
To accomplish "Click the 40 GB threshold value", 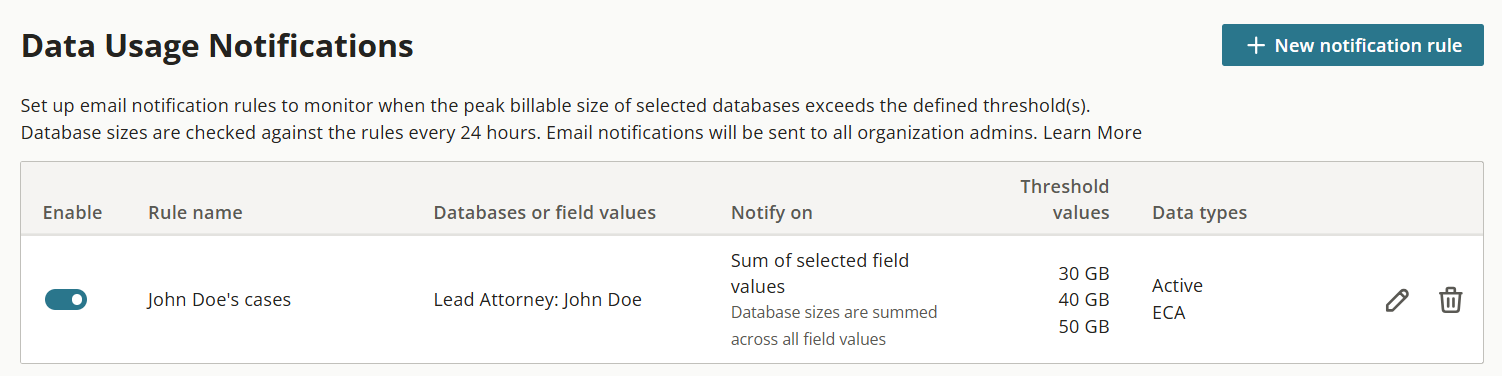I will click(x=1083, y=299).
